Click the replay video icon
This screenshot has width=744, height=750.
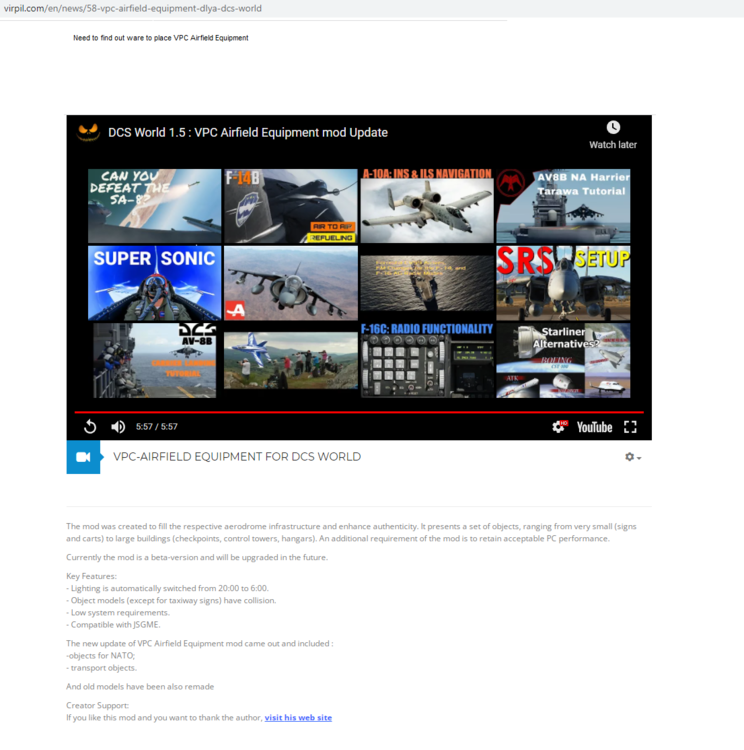pyautogui.click(x=90, y=426)
